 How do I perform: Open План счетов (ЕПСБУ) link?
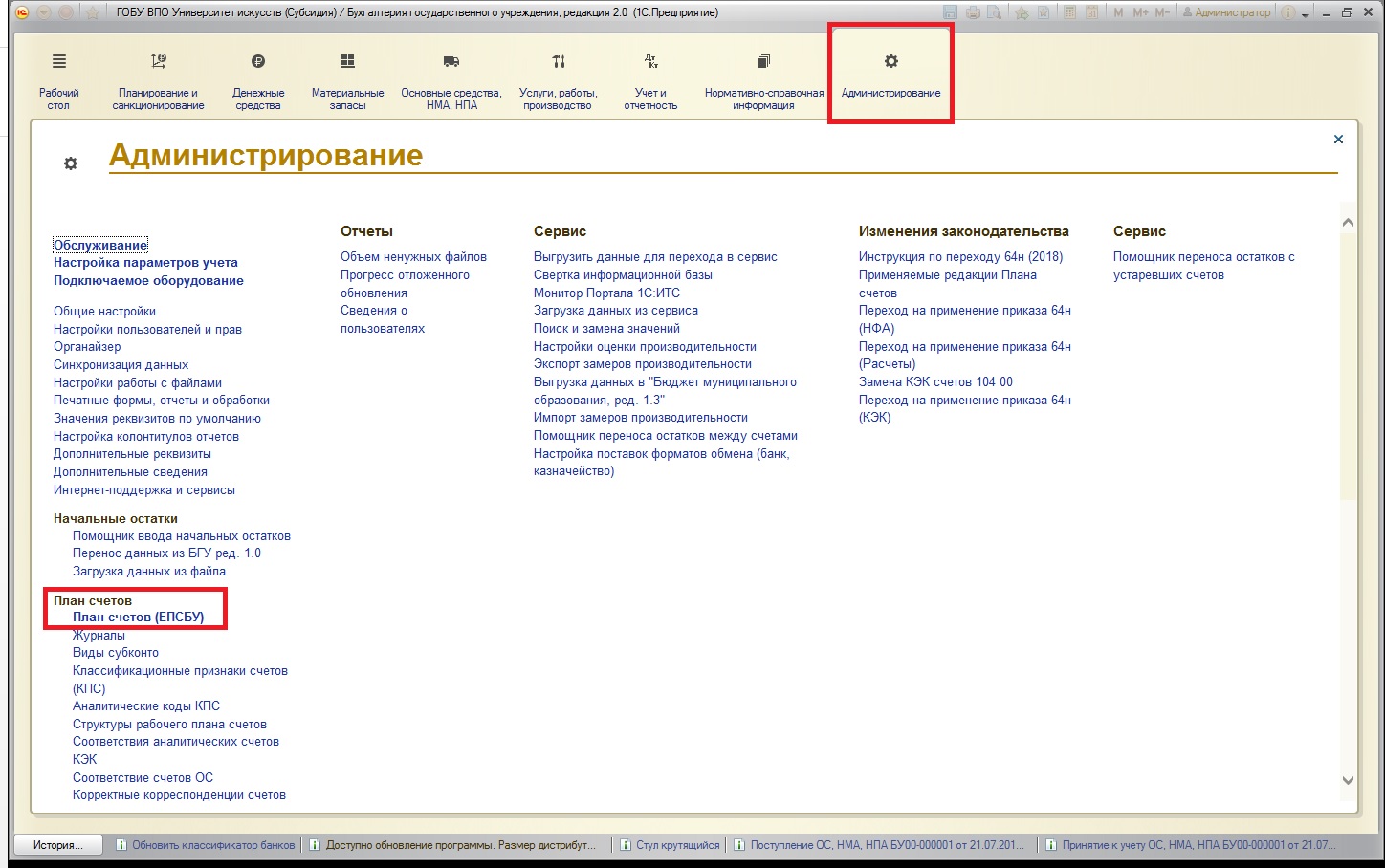138,618
